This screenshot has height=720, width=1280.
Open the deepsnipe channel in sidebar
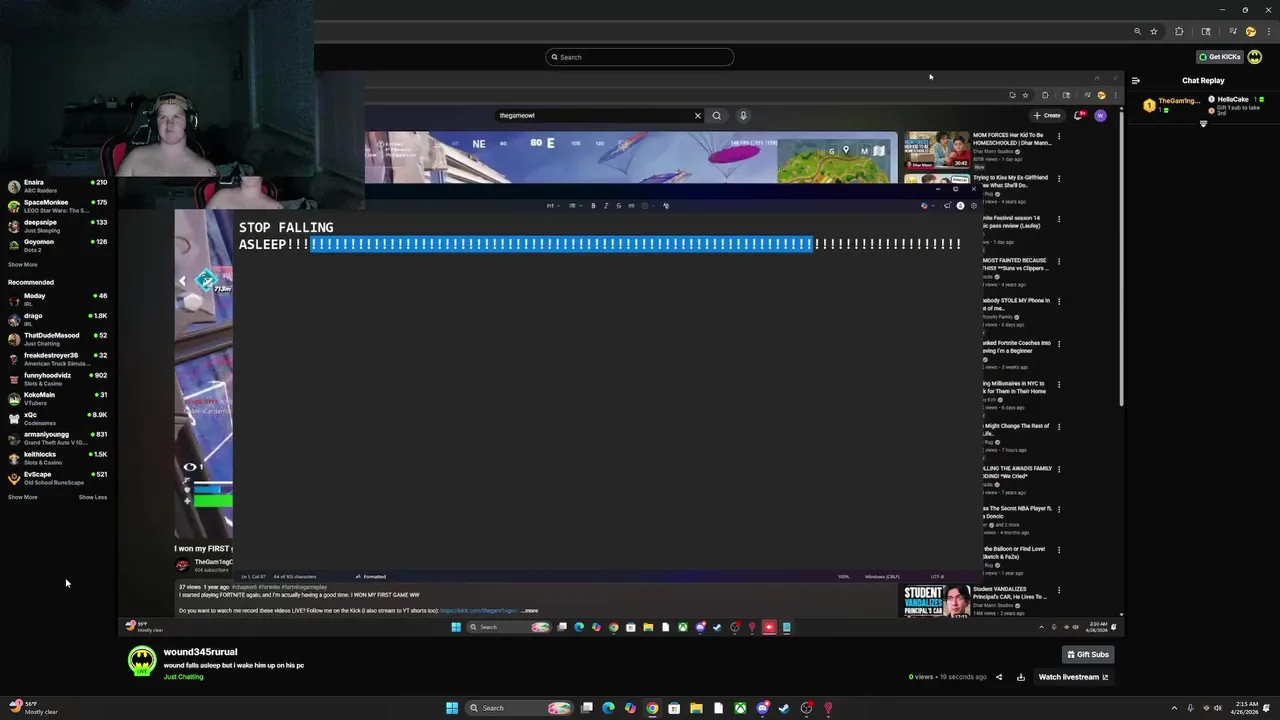pos(57,226)
